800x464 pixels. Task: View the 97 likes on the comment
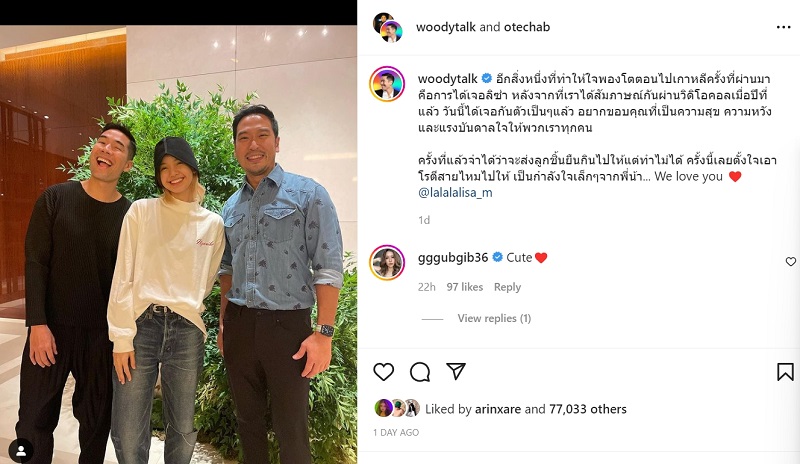[465, 287]
